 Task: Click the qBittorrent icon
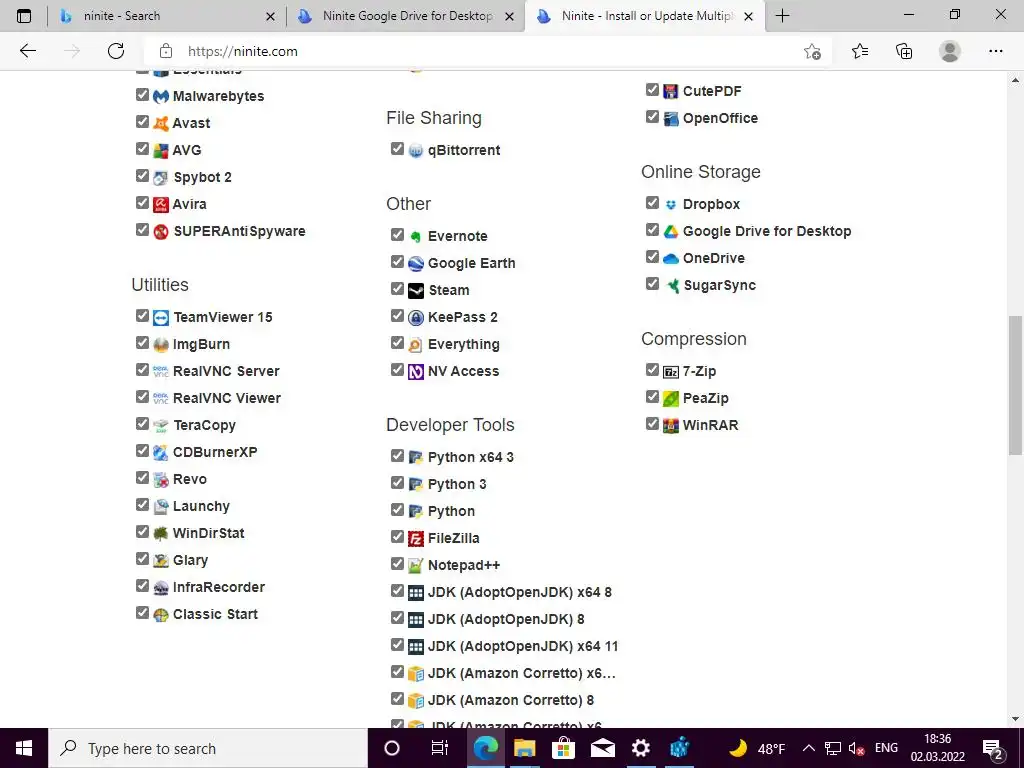(x=416, y=151)
